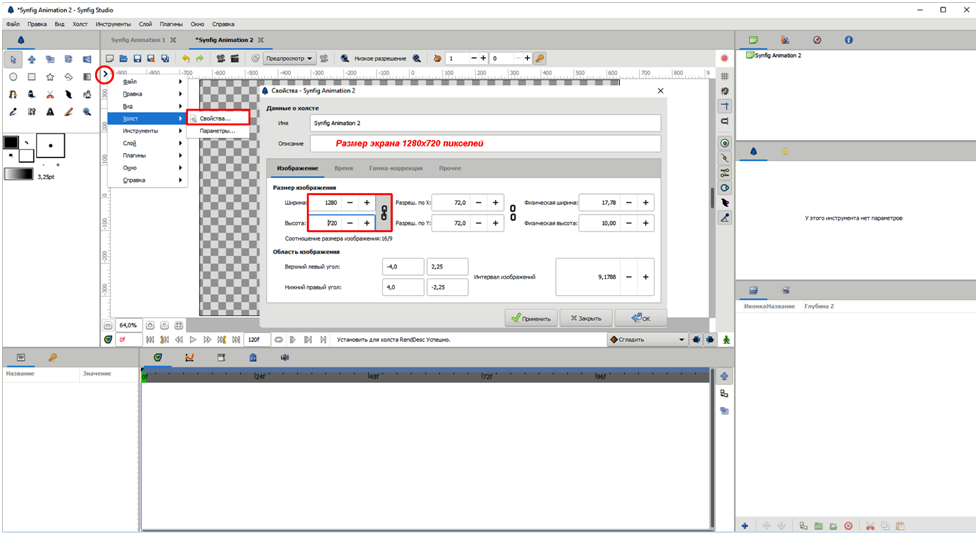The image size is (978, 535).
Task: Click the white fill color swatch
Action: click(x=26, y=155)
